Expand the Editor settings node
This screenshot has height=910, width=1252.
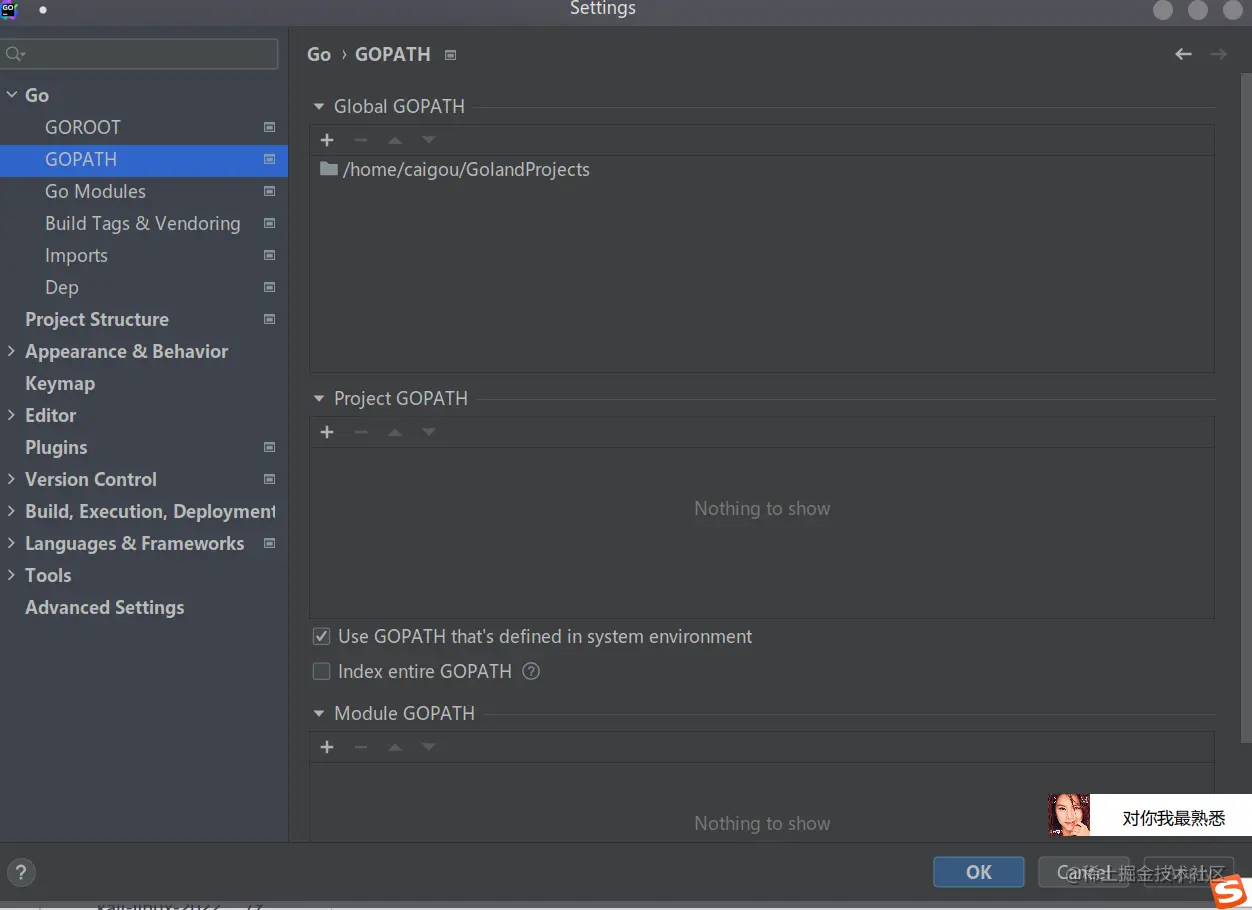[12, 415]
